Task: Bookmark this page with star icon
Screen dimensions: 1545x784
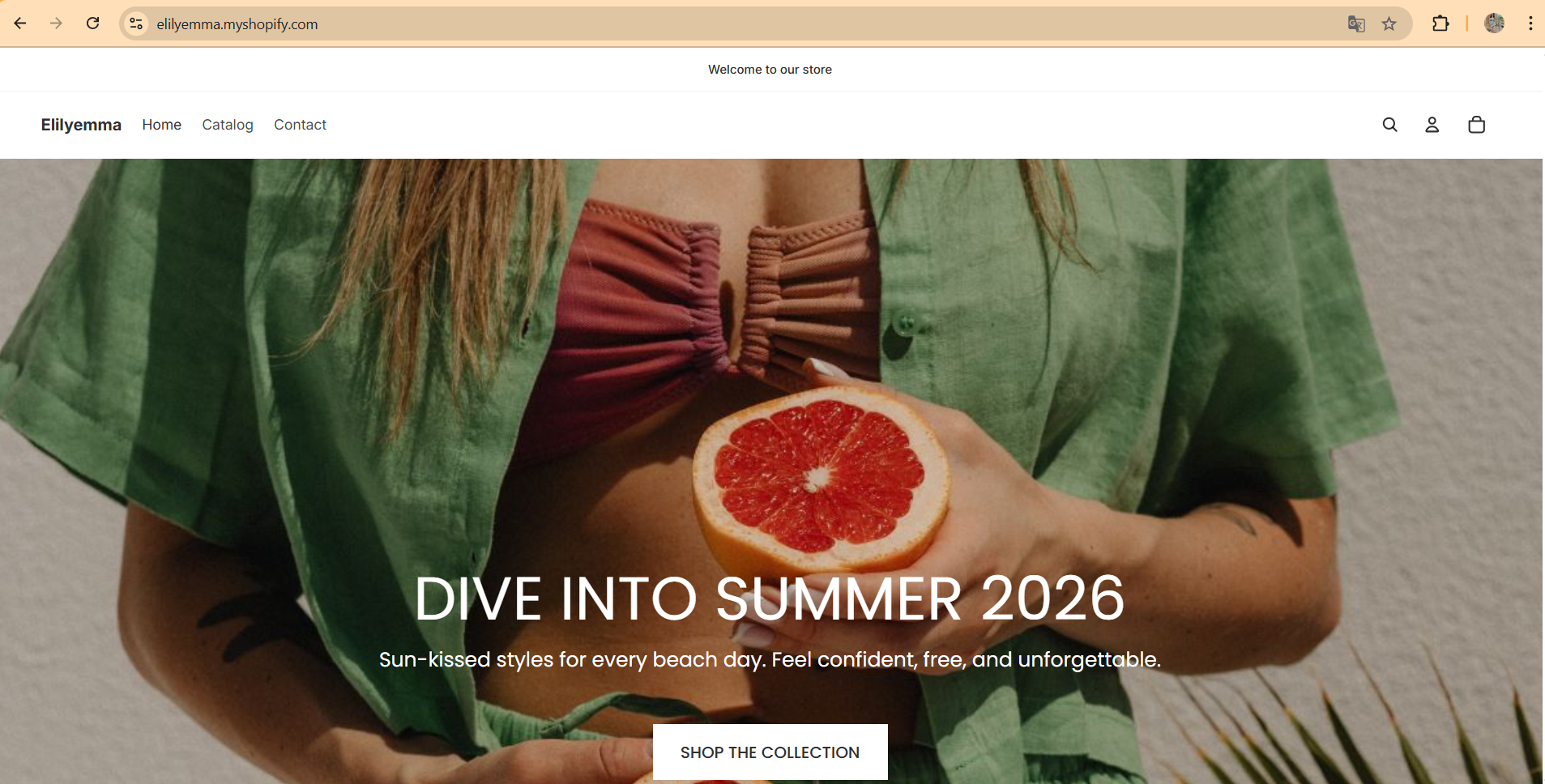Action: coord(1389,23)
